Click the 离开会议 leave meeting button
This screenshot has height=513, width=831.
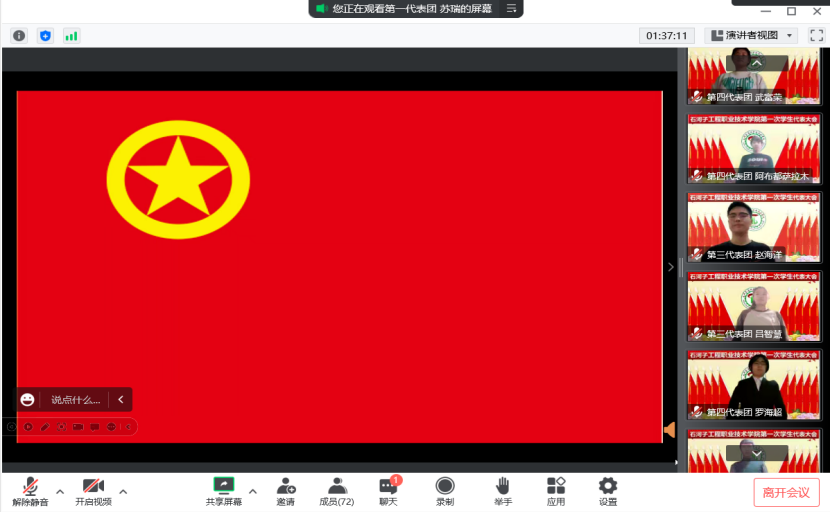[786, 492]
